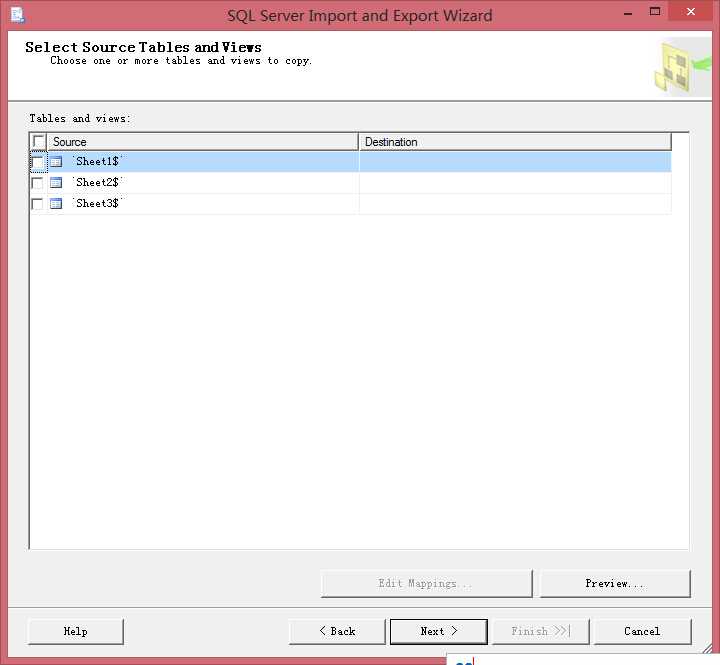Screen dimensions: 720x665
Task: Click the Destination cell for Sheet2$
Action: (515, 183)
